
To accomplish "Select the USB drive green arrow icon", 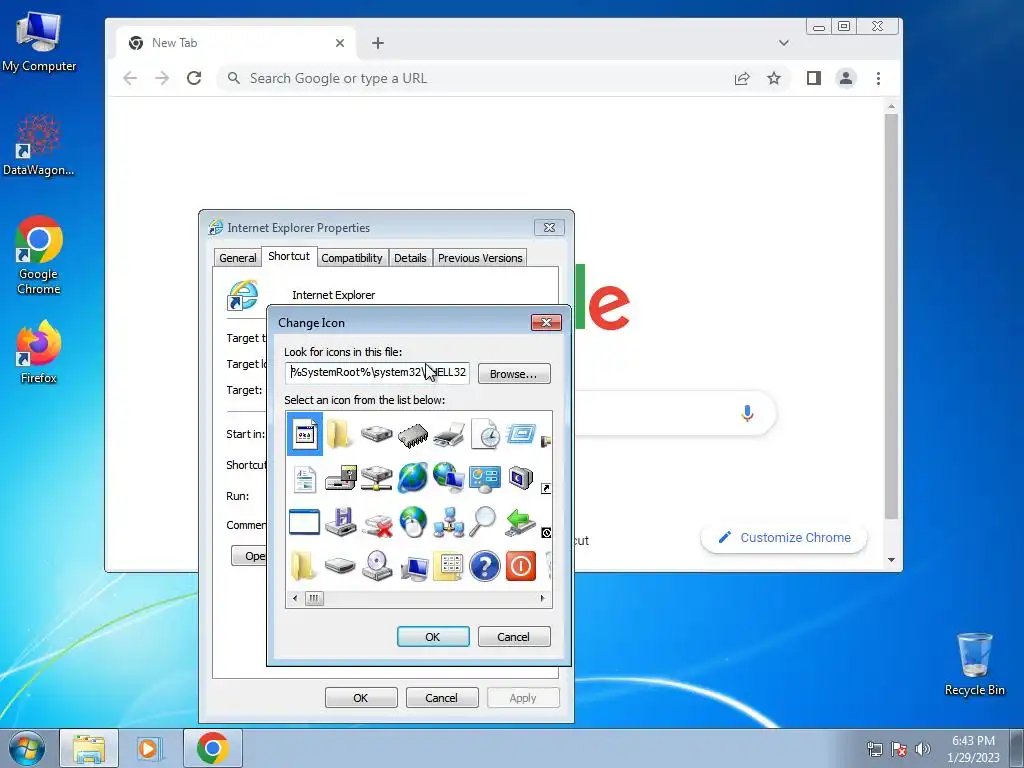I will (520, 522).
